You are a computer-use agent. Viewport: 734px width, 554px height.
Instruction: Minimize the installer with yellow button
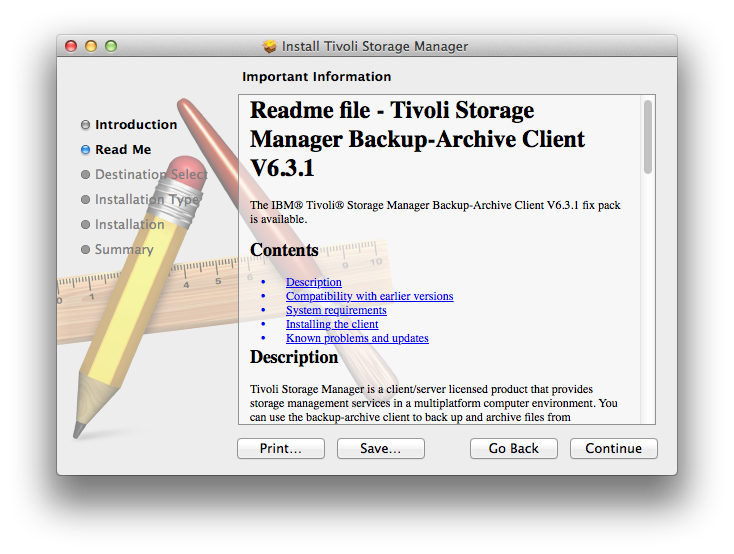(91, 46)
